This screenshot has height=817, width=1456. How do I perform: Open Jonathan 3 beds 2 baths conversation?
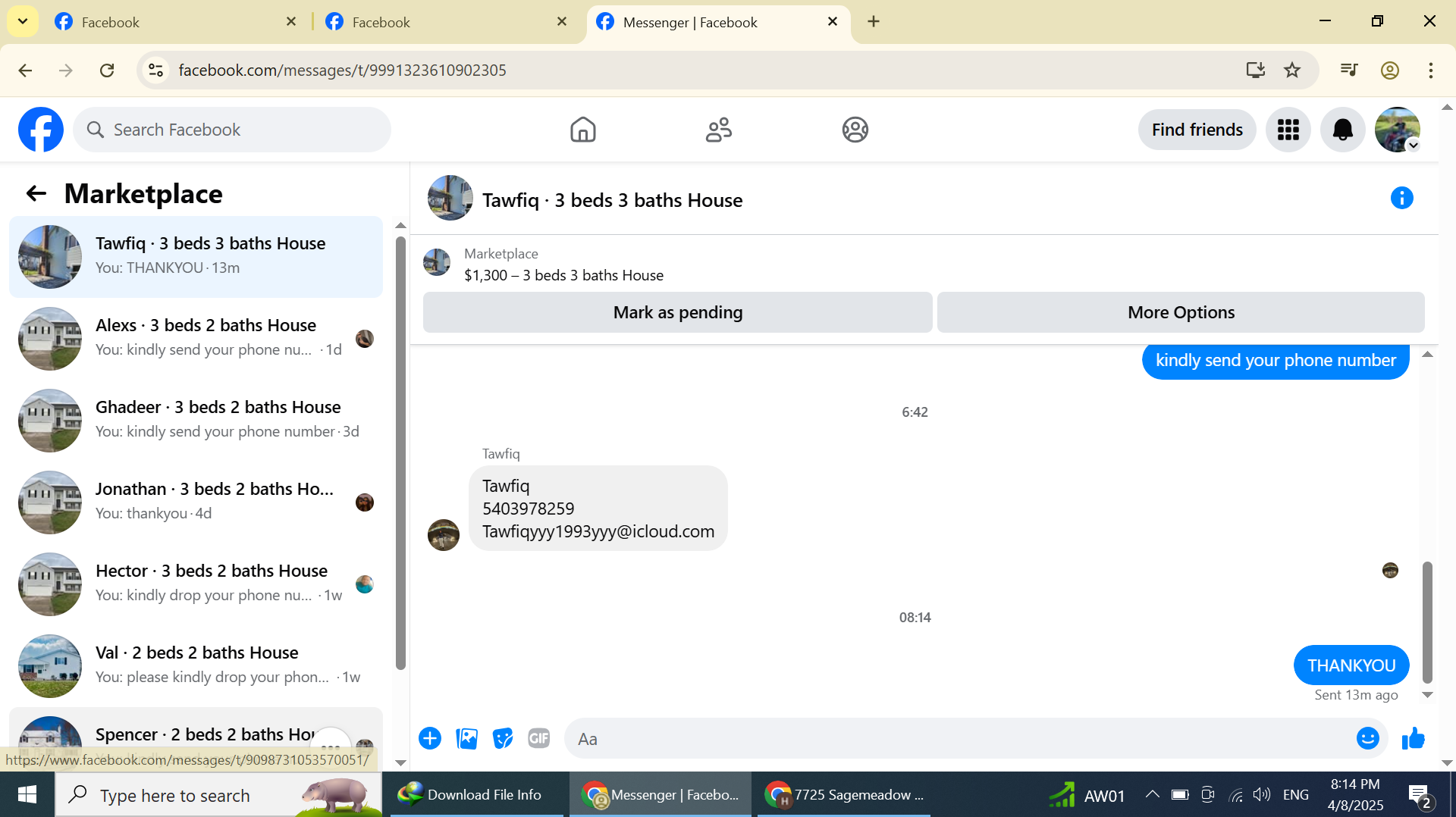click(x=196, y=502)
